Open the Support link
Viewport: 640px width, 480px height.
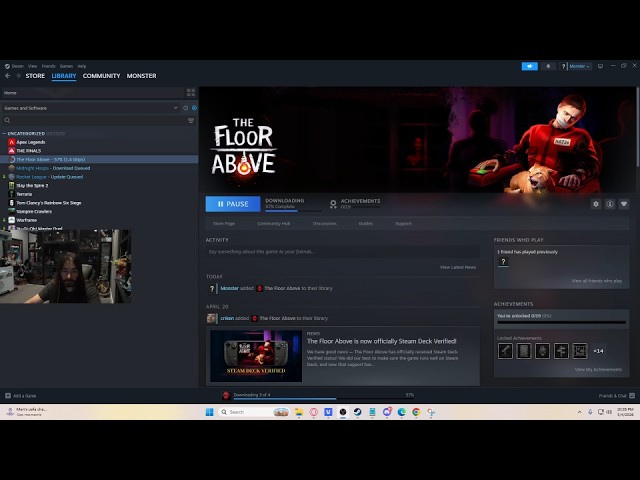pyautogui.click(x=403, y=224)
